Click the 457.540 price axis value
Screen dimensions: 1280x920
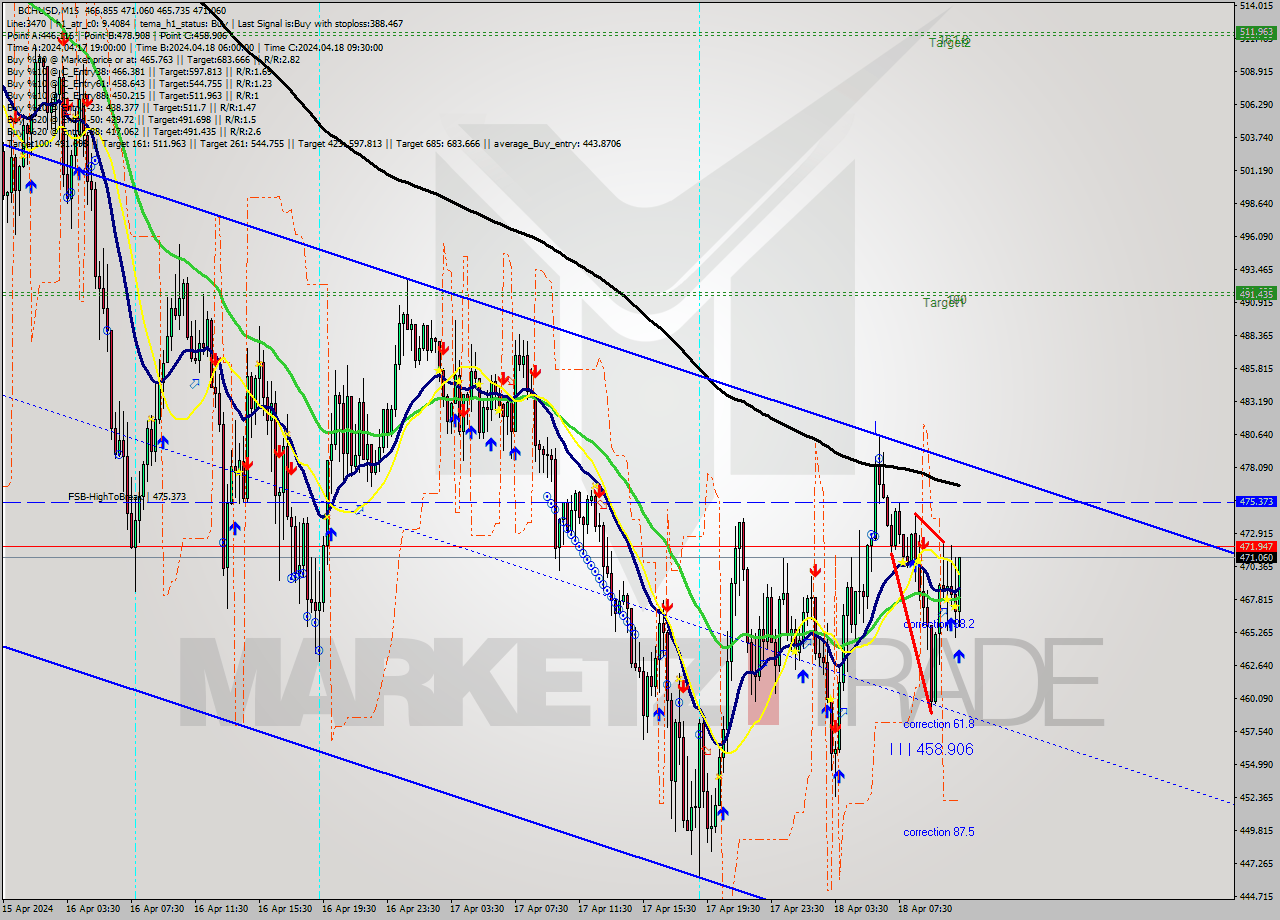[1256, 732]
